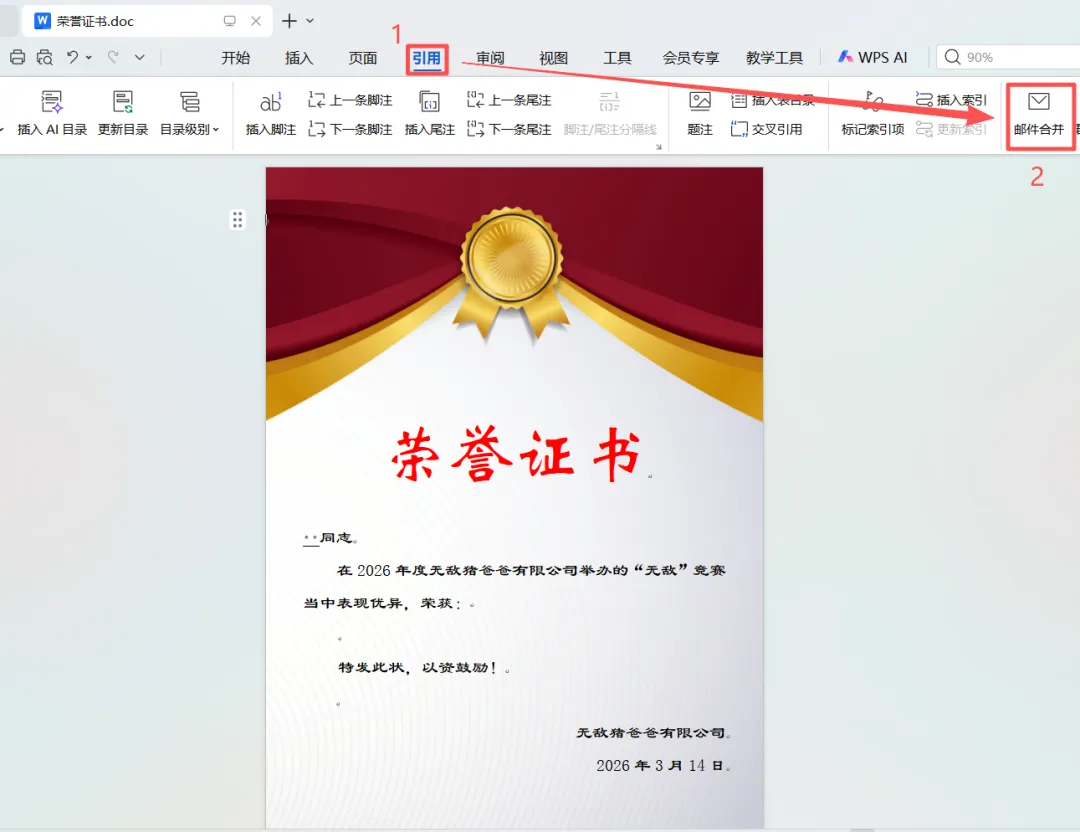The height and width of the screenshot is (832, 1080).
Task: Expand quick access toolbar customize arrow
Action: tap(140, 58)
